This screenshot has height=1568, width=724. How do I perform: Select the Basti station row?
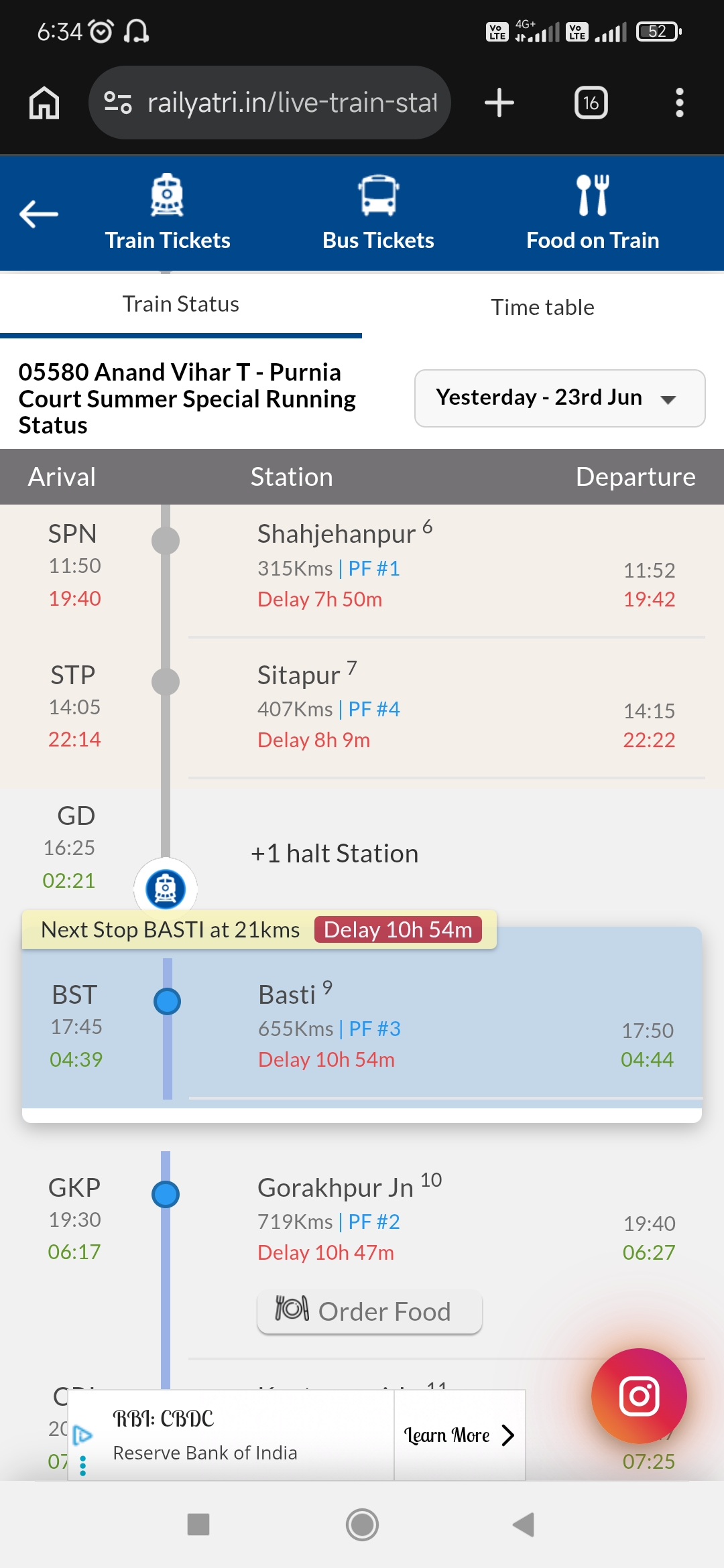click(362, 1025)
